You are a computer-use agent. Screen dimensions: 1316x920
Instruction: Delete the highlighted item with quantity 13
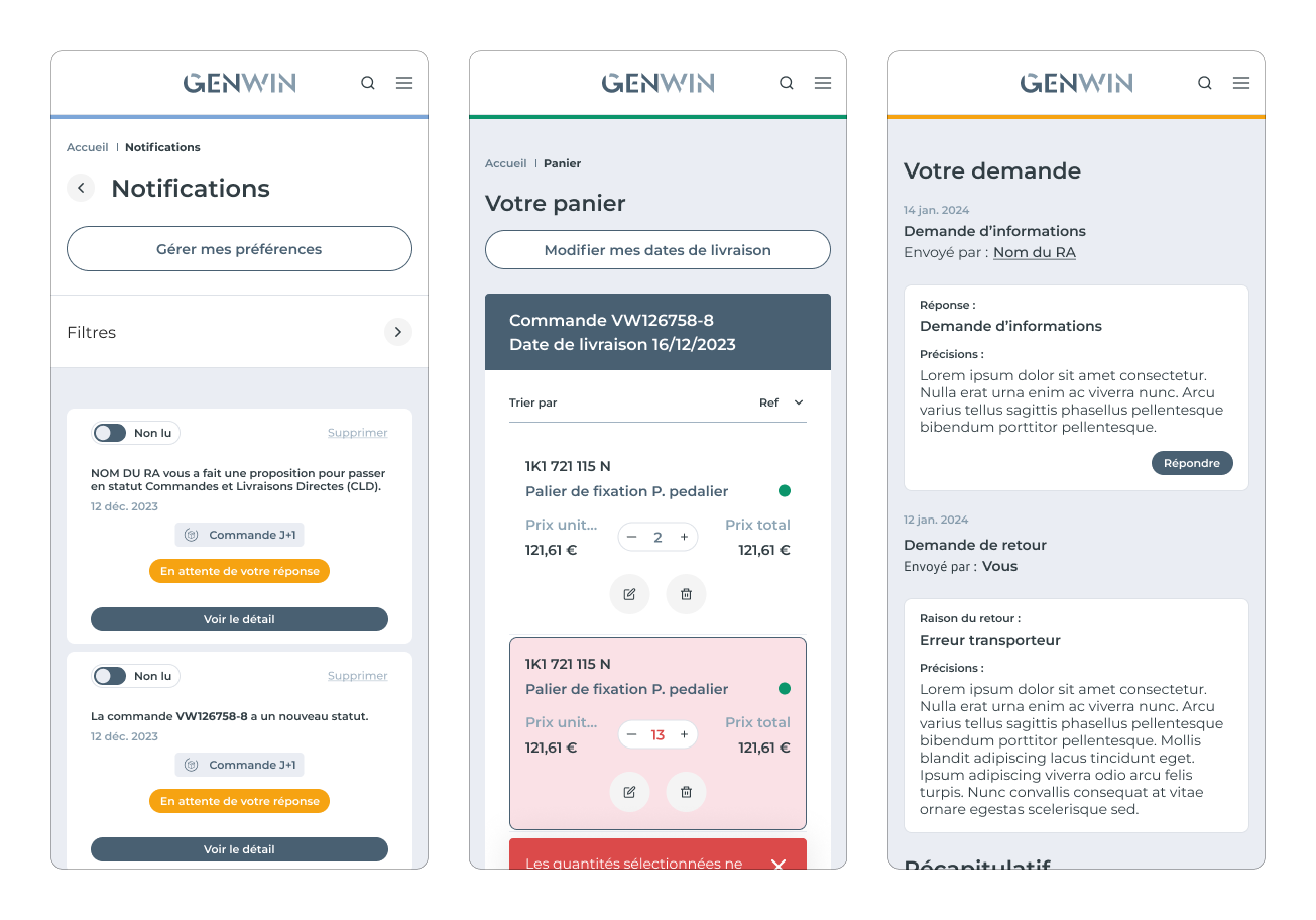[686, 791]
